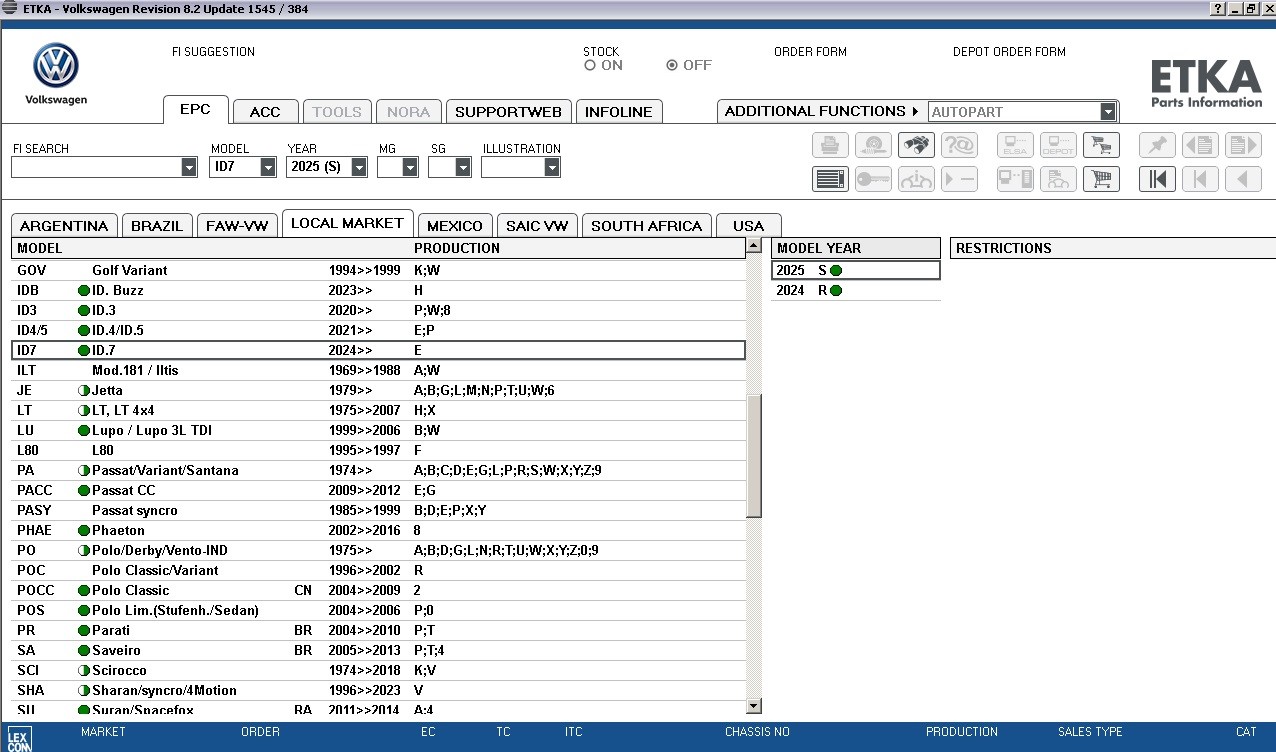
Task: Click the computer and server icon
Action: (1015, 179)
